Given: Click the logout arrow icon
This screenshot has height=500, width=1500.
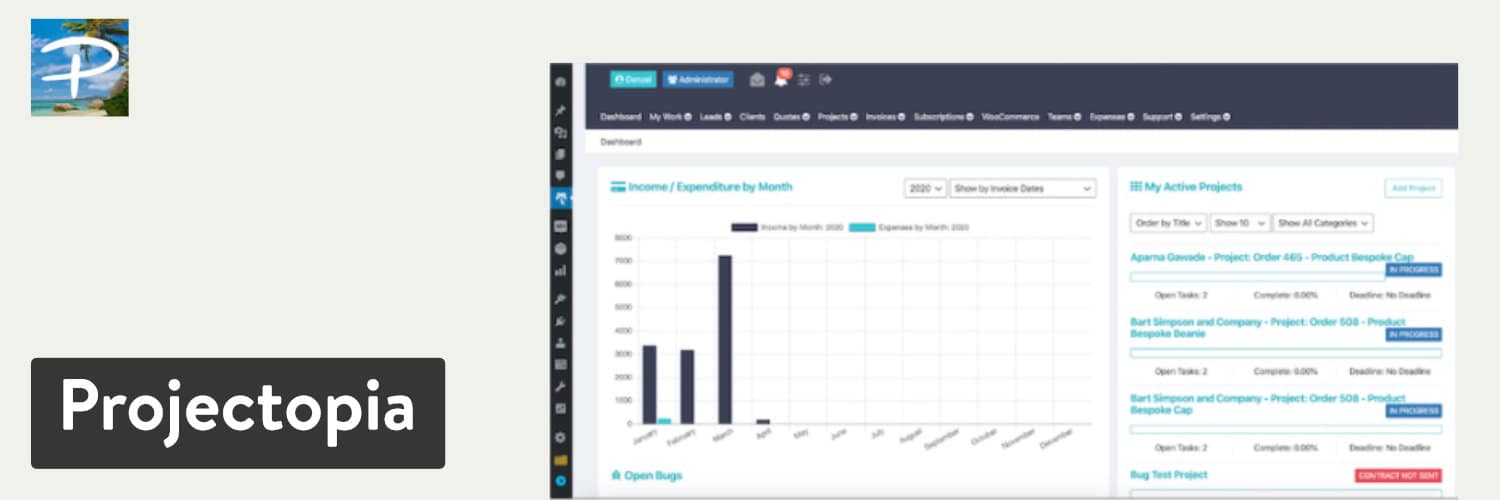Looking at the screenshot, I should 826,80.
